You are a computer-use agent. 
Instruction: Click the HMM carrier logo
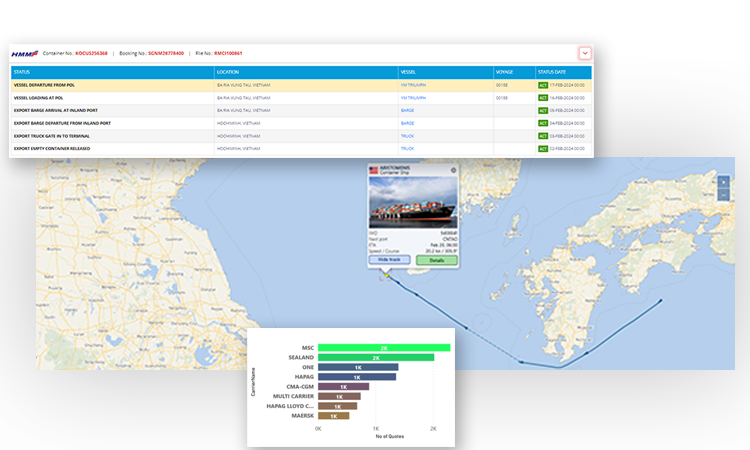24,54
